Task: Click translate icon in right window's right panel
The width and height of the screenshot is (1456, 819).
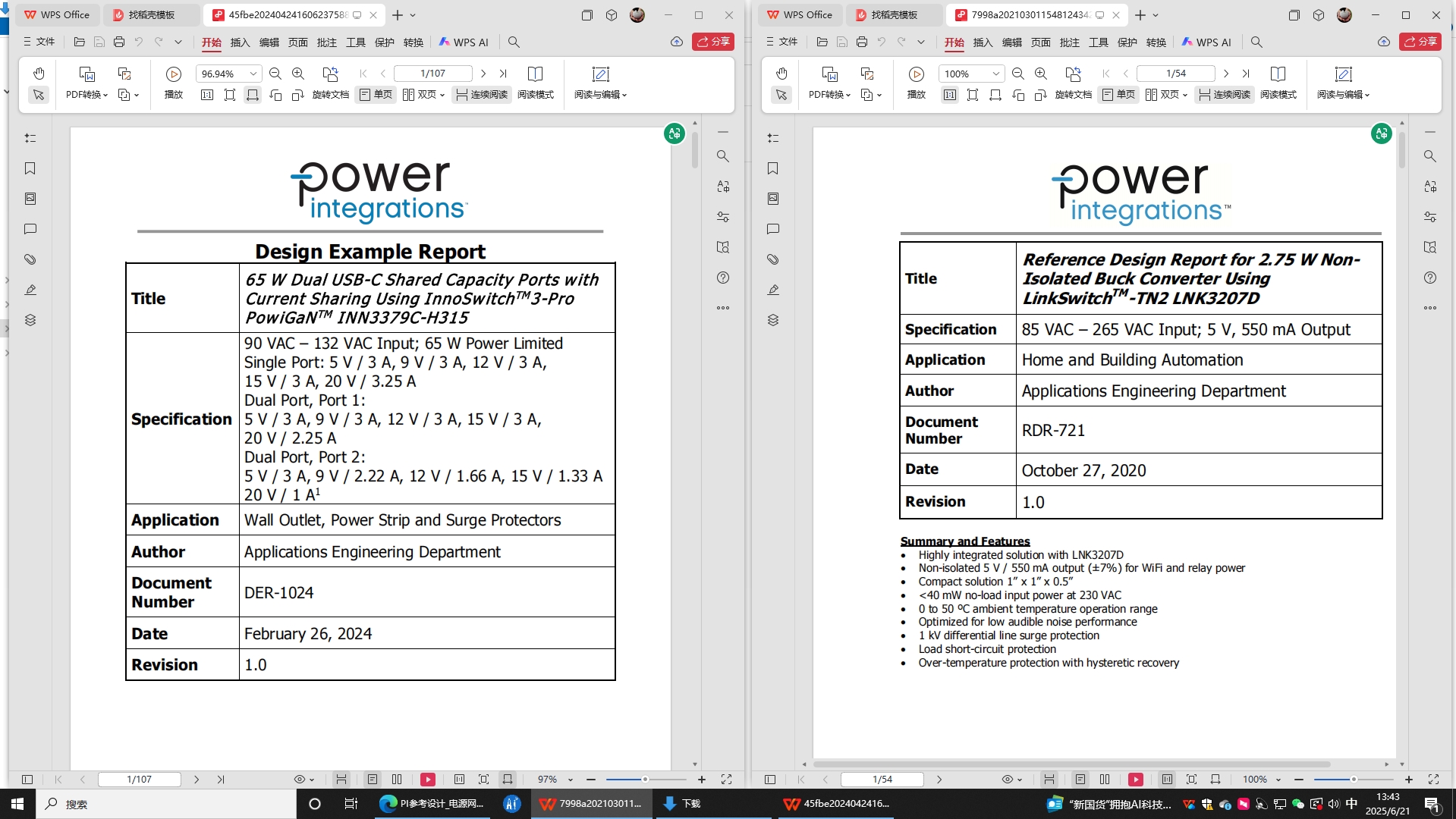Action: click(1430, 187)
